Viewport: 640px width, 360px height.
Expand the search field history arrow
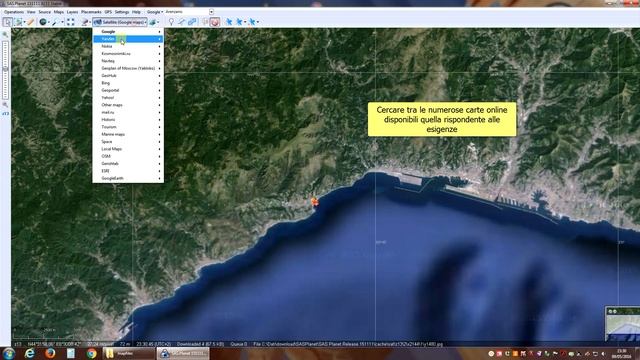coord(211,12)
